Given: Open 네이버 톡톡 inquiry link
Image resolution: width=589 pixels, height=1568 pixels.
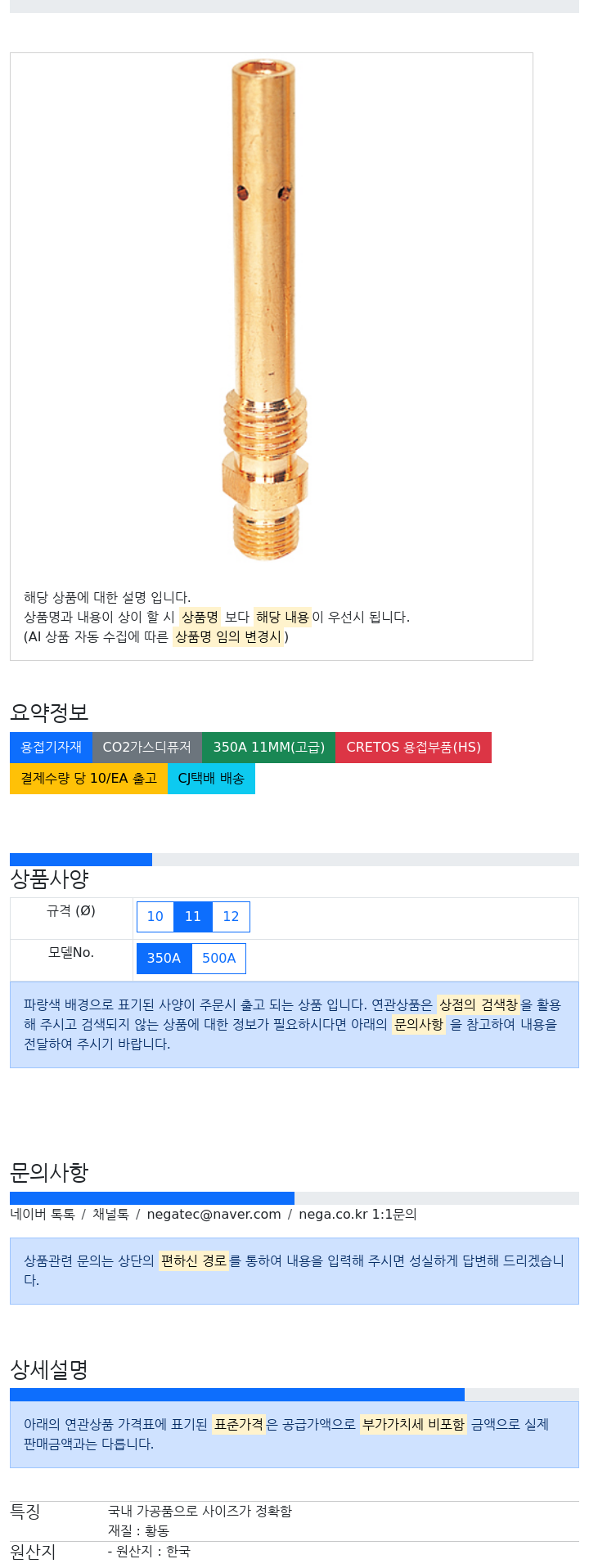Looking at the screenshot, I should (43, 1215).
